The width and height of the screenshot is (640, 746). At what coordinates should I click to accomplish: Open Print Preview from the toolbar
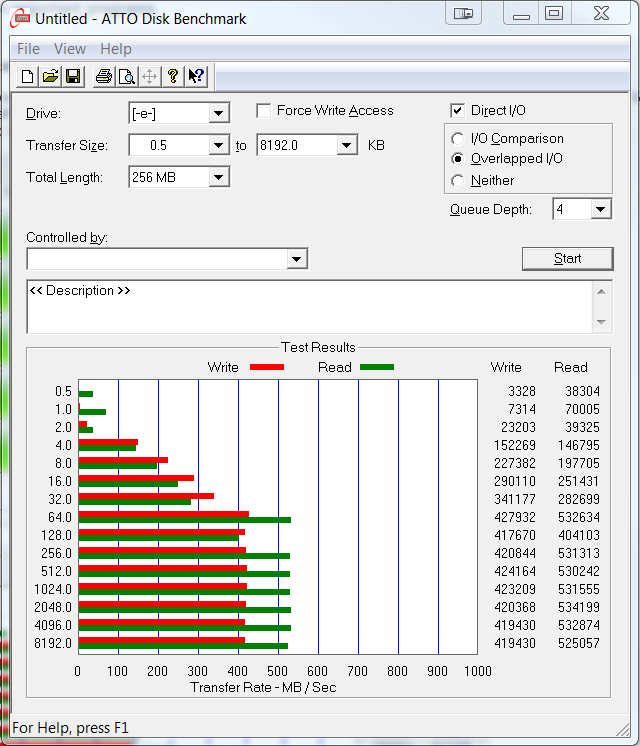coord(127,76)
